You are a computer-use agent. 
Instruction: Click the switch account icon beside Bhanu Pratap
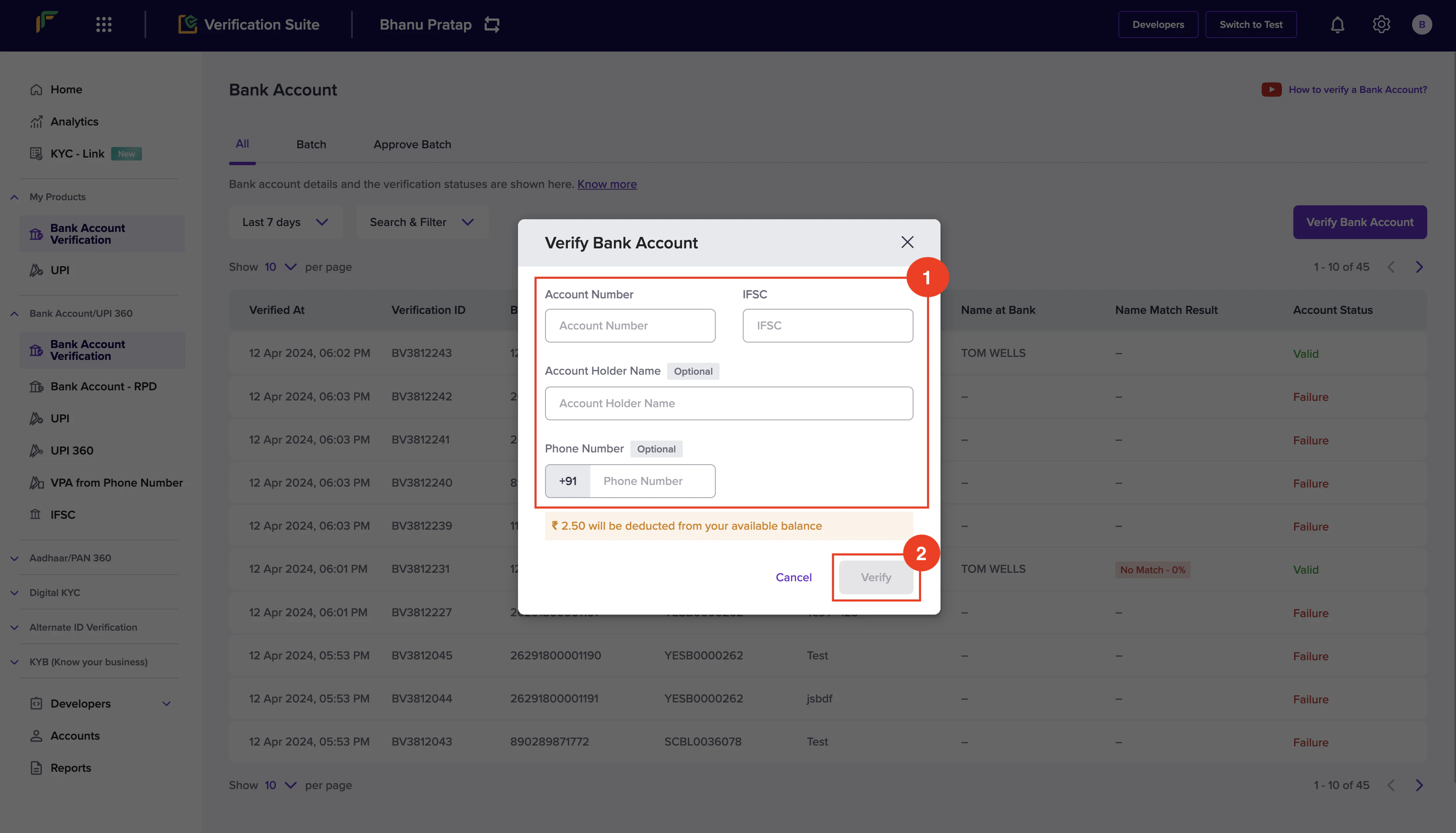(x=492, y=24)
